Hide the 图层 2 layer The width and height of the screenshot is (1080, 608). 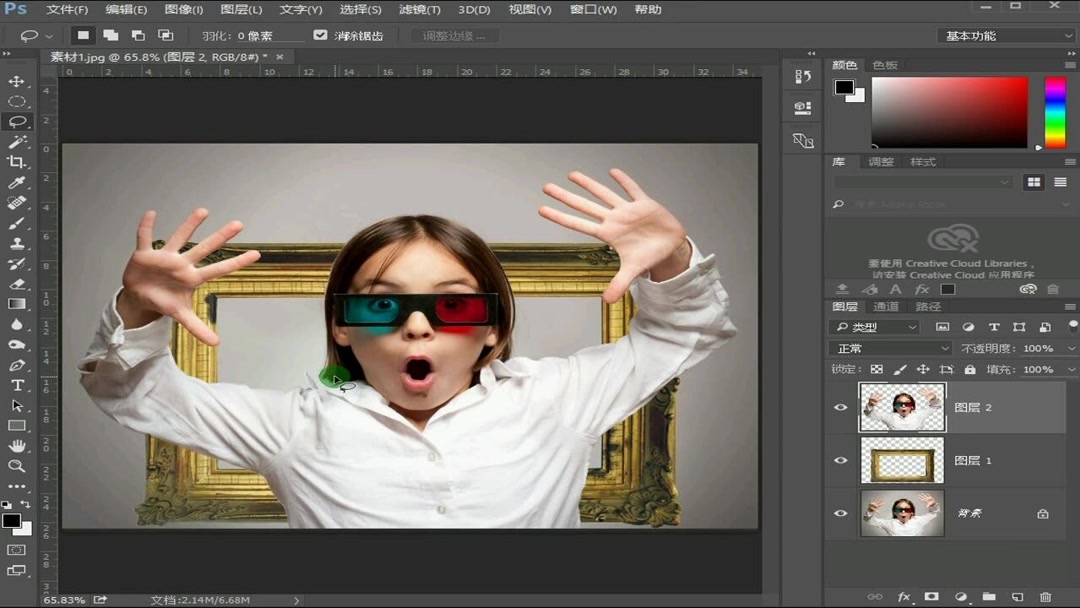841,407
